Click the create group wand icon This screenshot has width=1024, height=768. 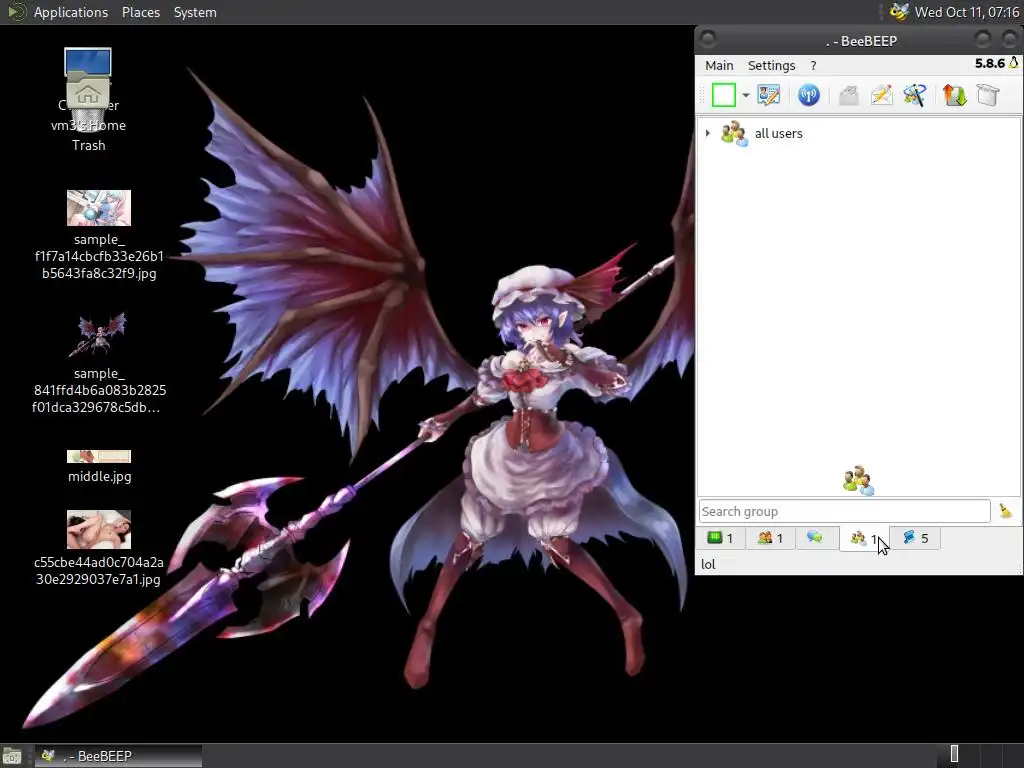click(x=915, y=95)
